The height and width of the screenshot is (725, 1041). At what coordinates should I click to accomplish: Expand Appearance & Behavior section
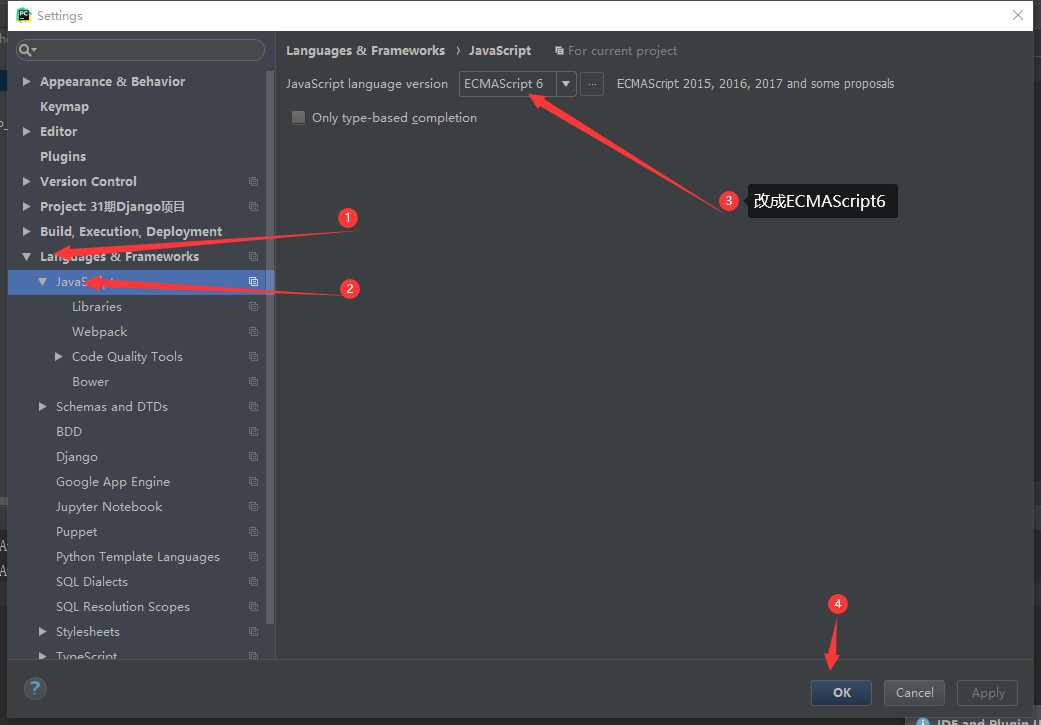coord(27,82)
